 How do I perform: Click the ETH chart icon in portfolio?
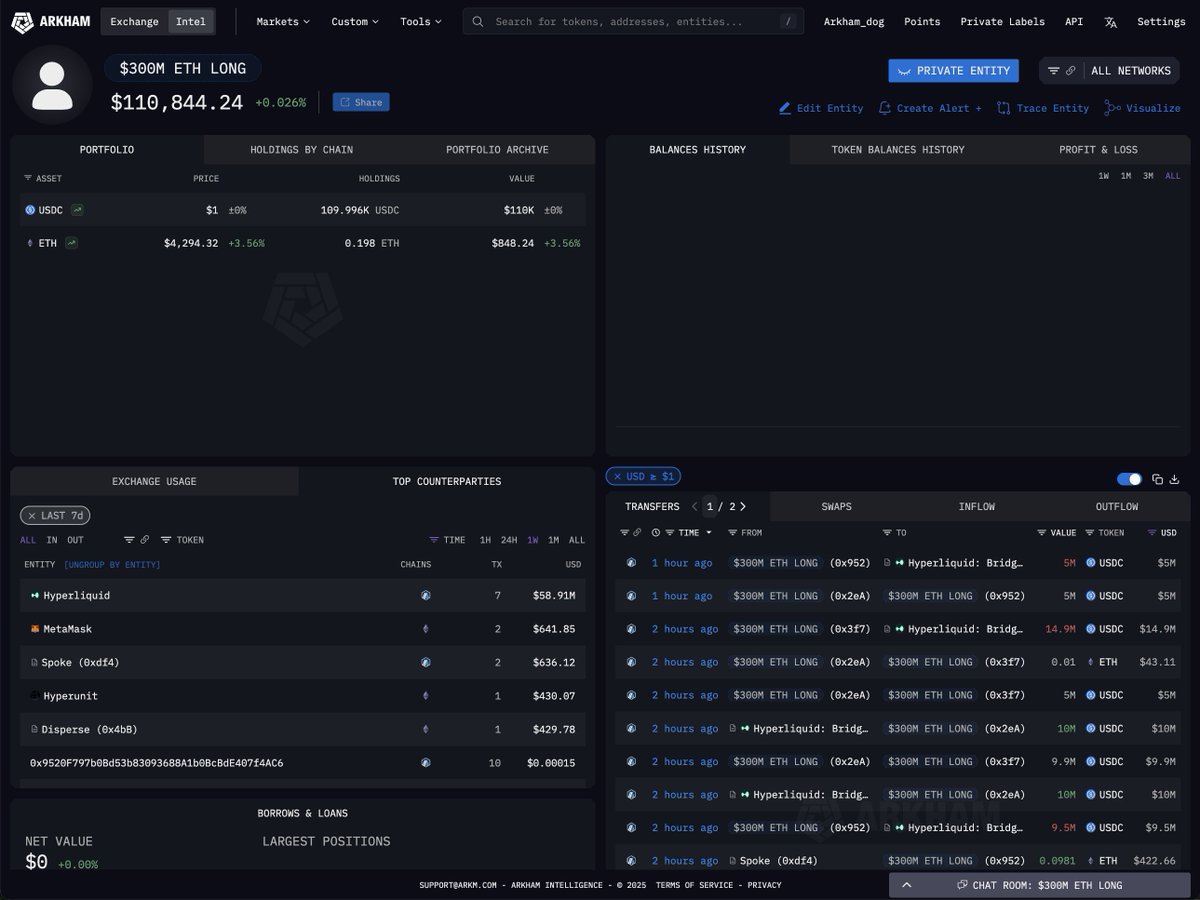(71, 243)
